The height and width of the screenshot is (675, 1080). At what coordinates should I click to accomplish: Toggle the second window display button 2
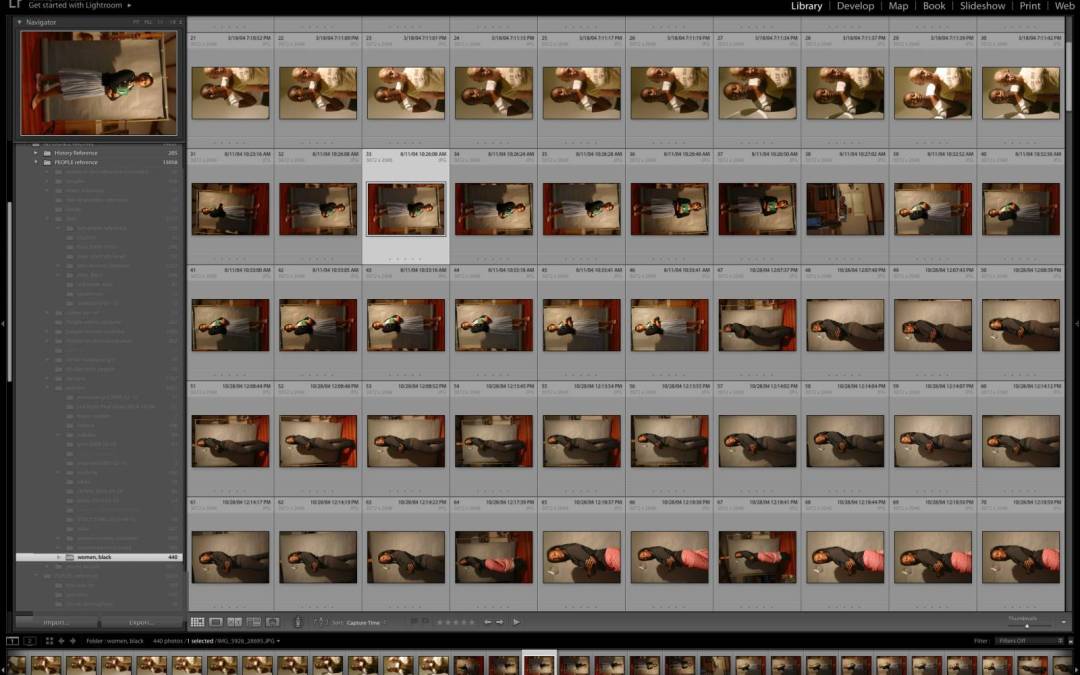(30, 641)
